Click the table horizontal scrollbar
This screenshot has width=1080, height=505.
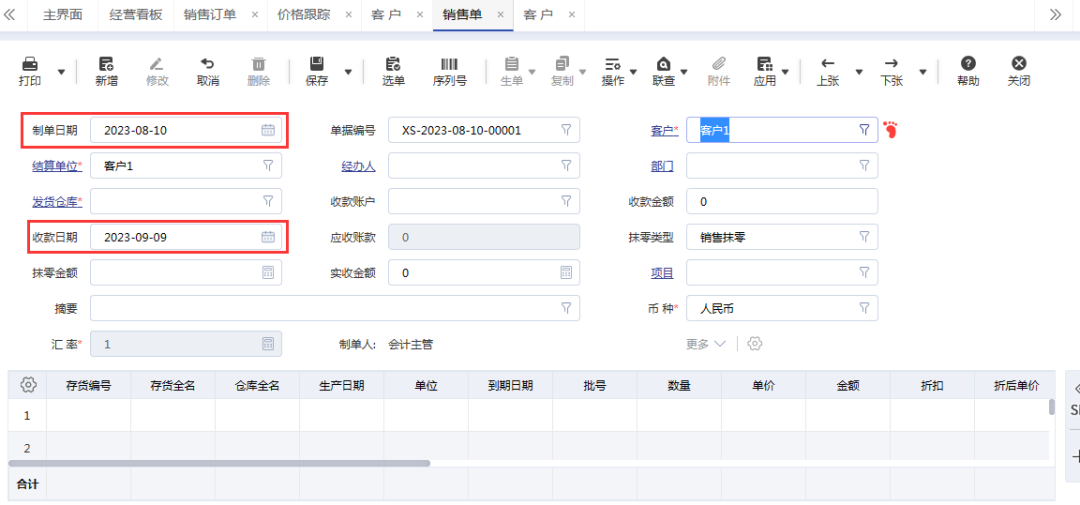pyautogui.click(x=220, y=463)
